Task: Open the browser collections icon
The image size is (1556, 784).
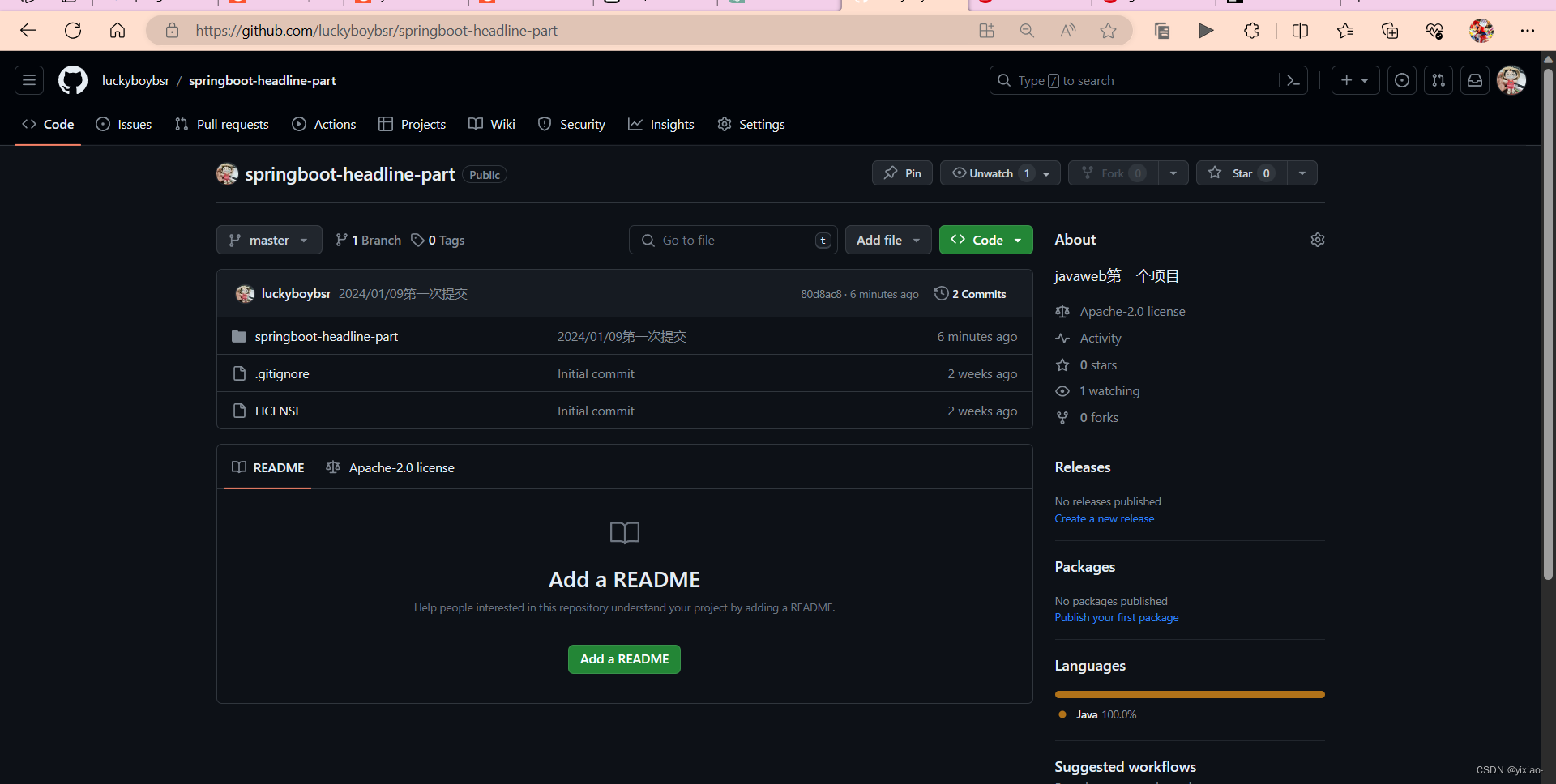Action: pyautogui.click(x=1390, y=31)
